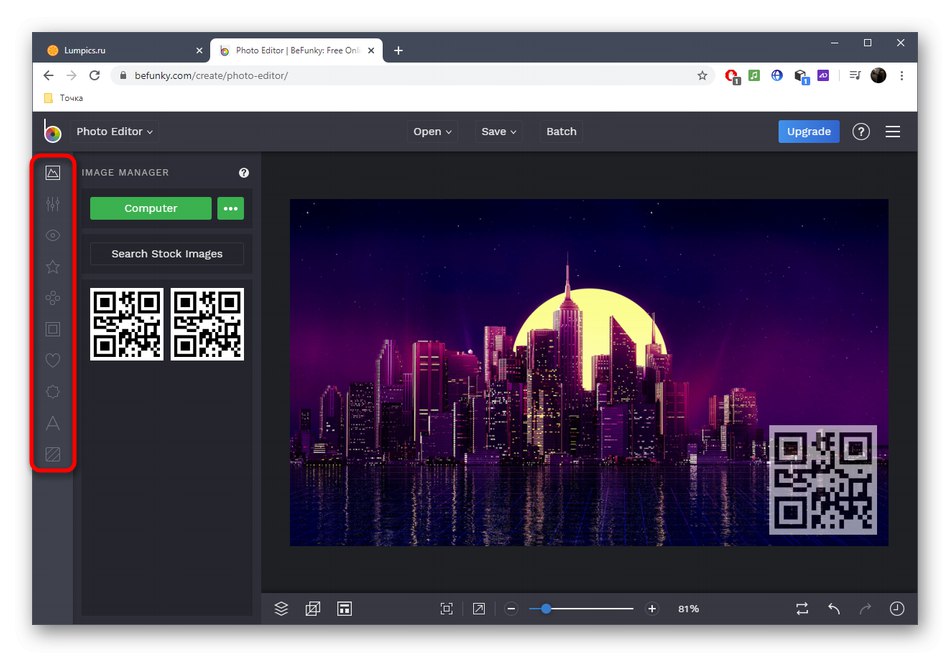Close the BeFunky Photo Editor tab

point(371,50)
